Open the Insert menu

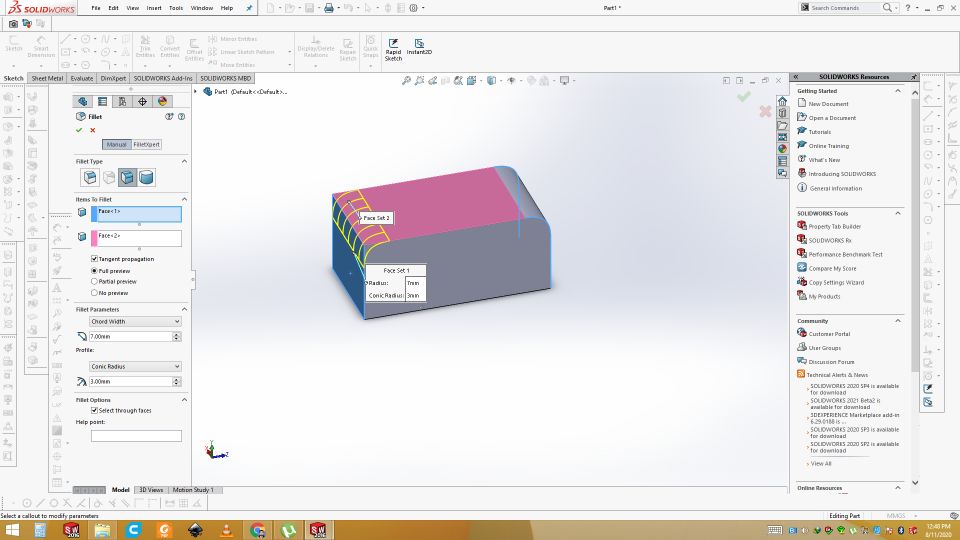154,8
